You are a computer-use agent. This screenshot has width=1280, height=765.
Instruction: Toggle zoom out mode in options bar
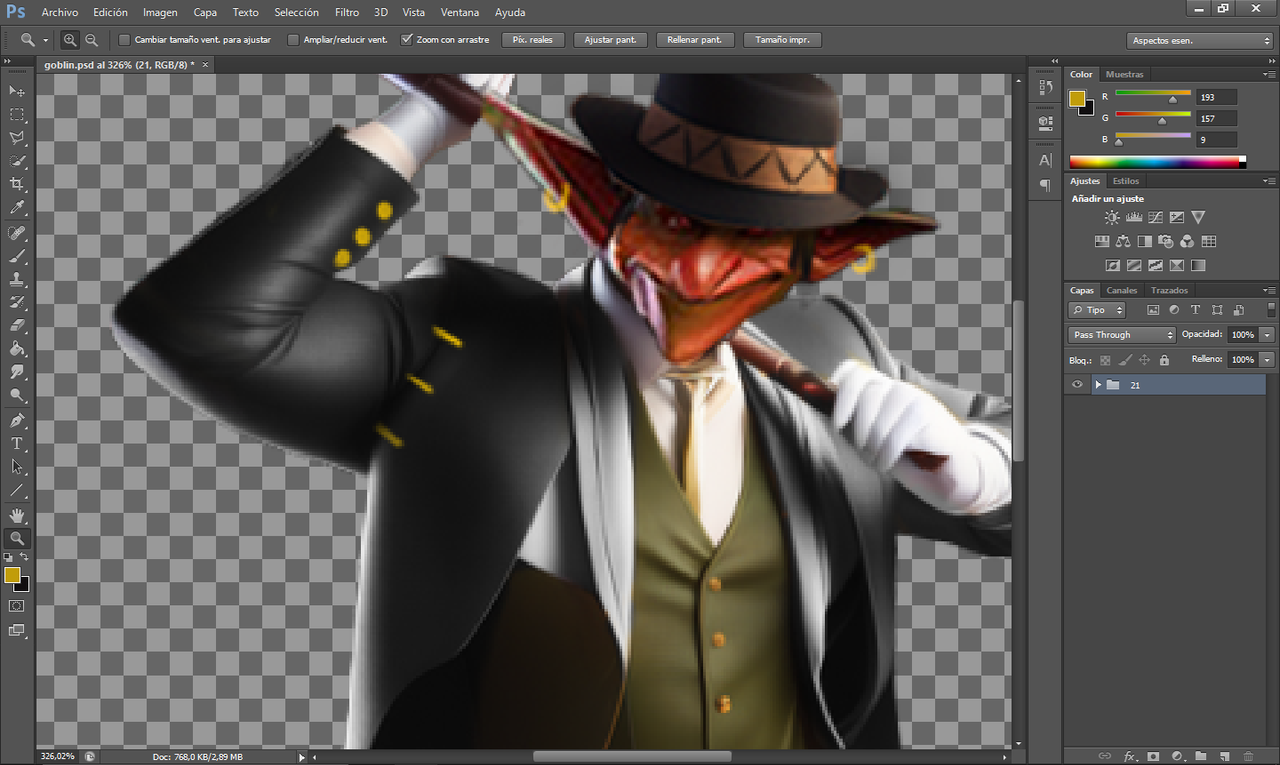pos(91,40)
